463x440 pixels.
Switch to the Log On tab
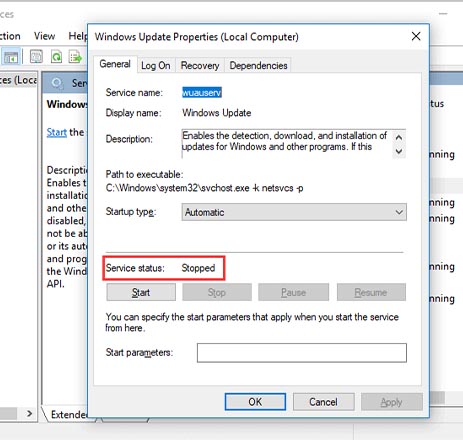coord(156,66)
